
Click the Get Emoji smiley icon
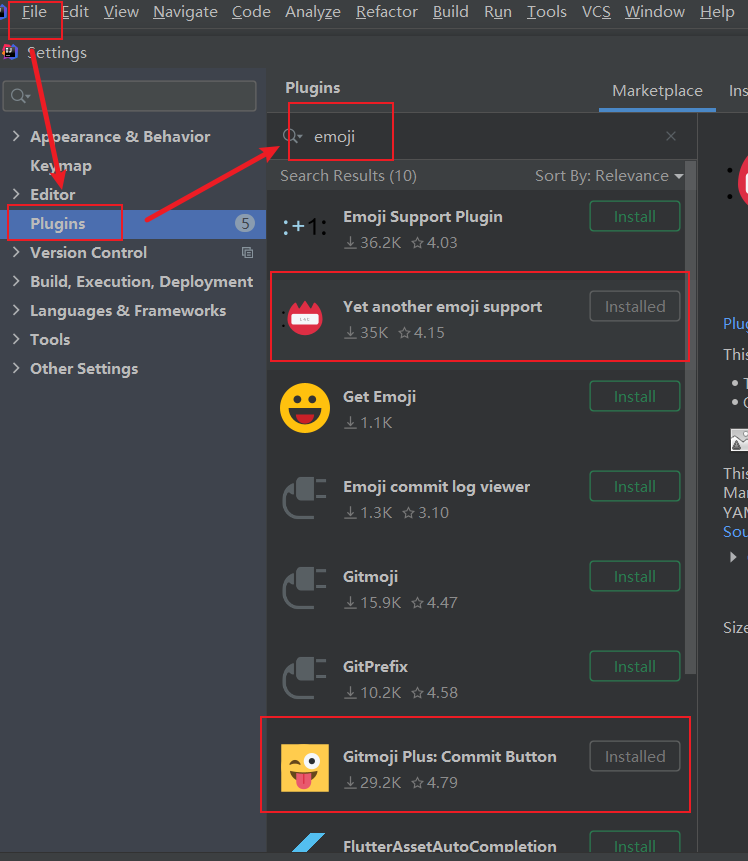click(x=305, y=408)
